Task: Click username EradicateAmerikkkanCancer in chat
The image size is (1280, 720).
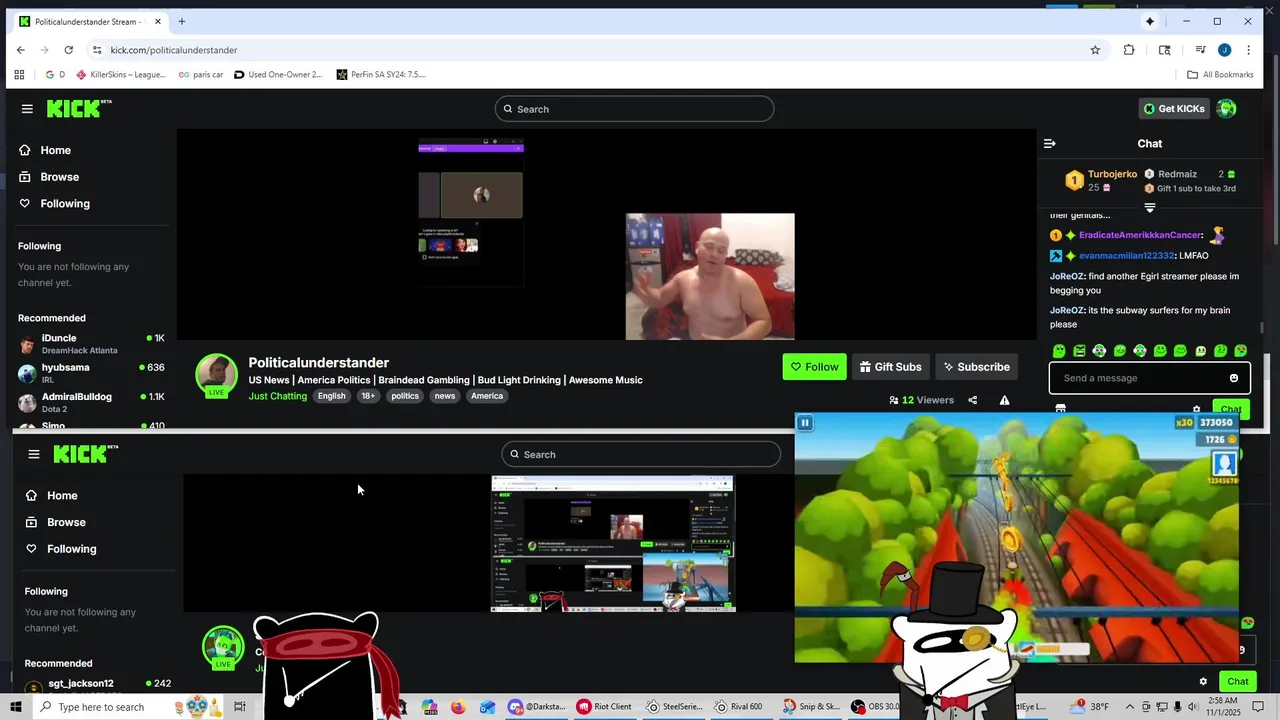Action: 1140,235
